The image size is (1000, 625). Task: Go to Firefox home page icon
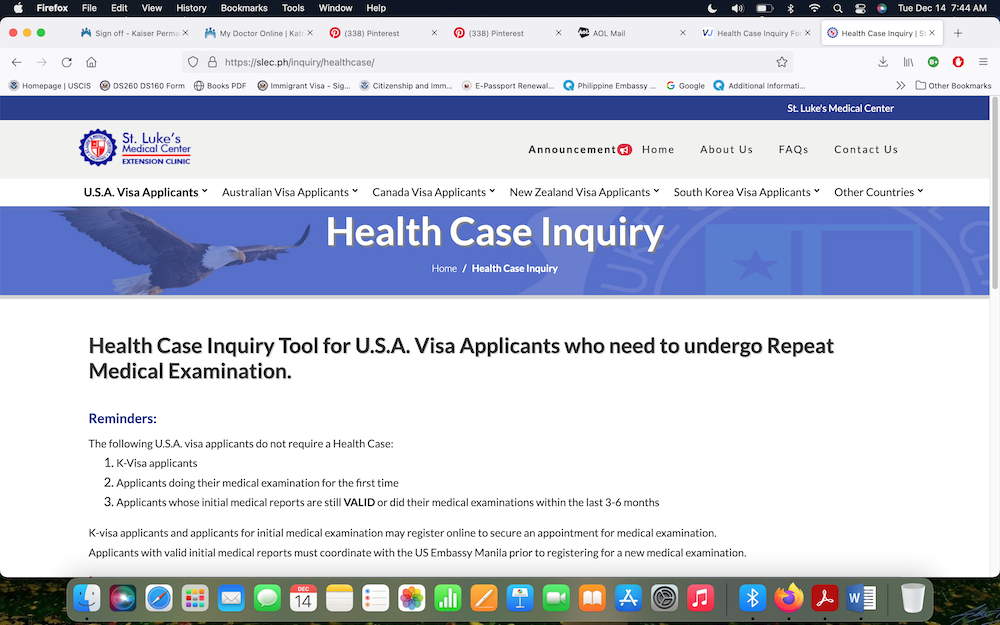tap(91, 62)
